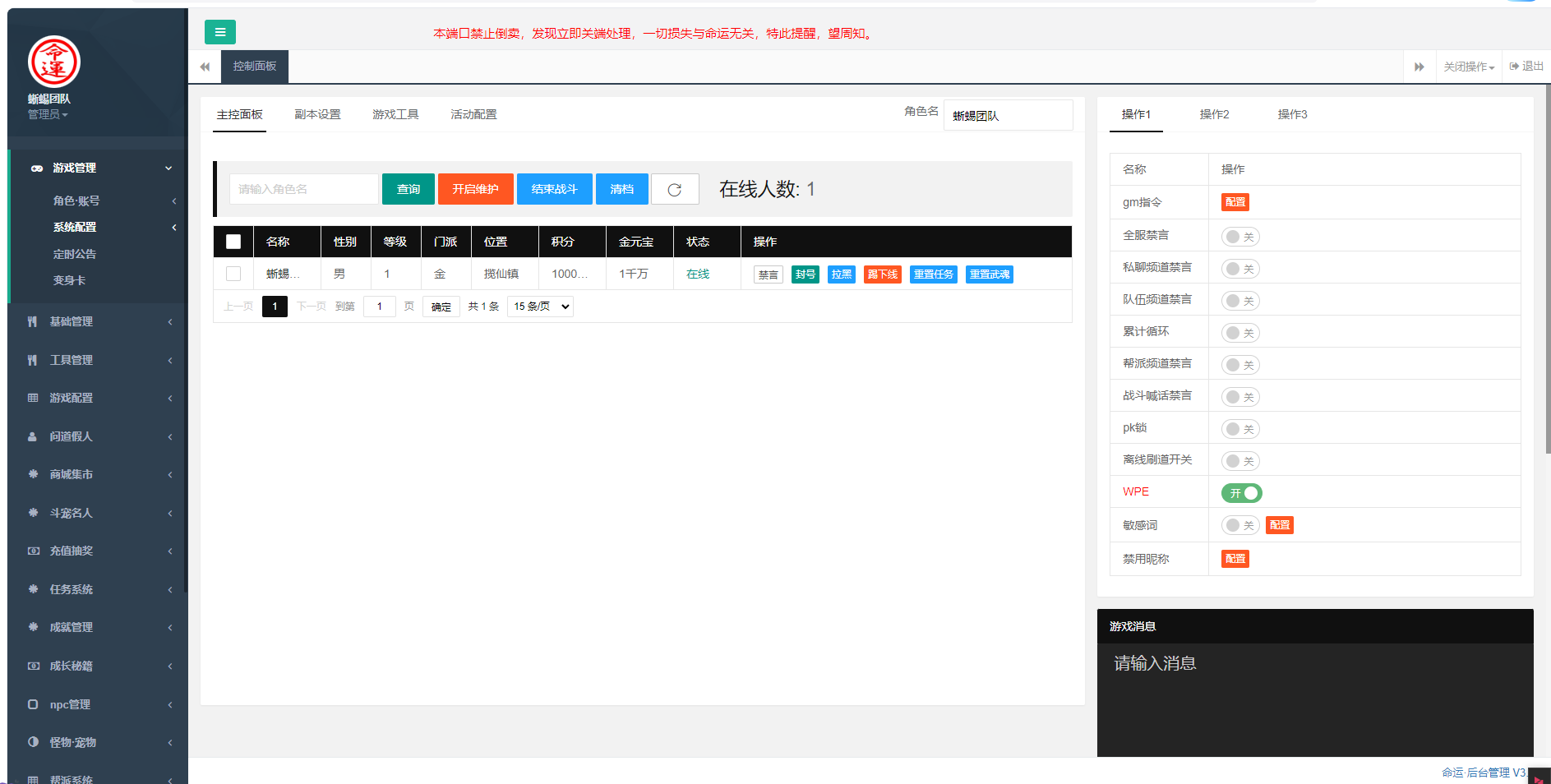Click the left double-arrow tab scroll icon

[x=205, y=67]
